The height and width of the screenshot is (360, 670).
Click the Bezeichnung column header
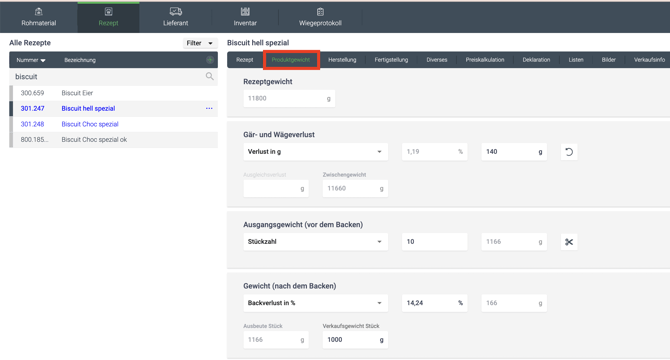pos(80,60)
